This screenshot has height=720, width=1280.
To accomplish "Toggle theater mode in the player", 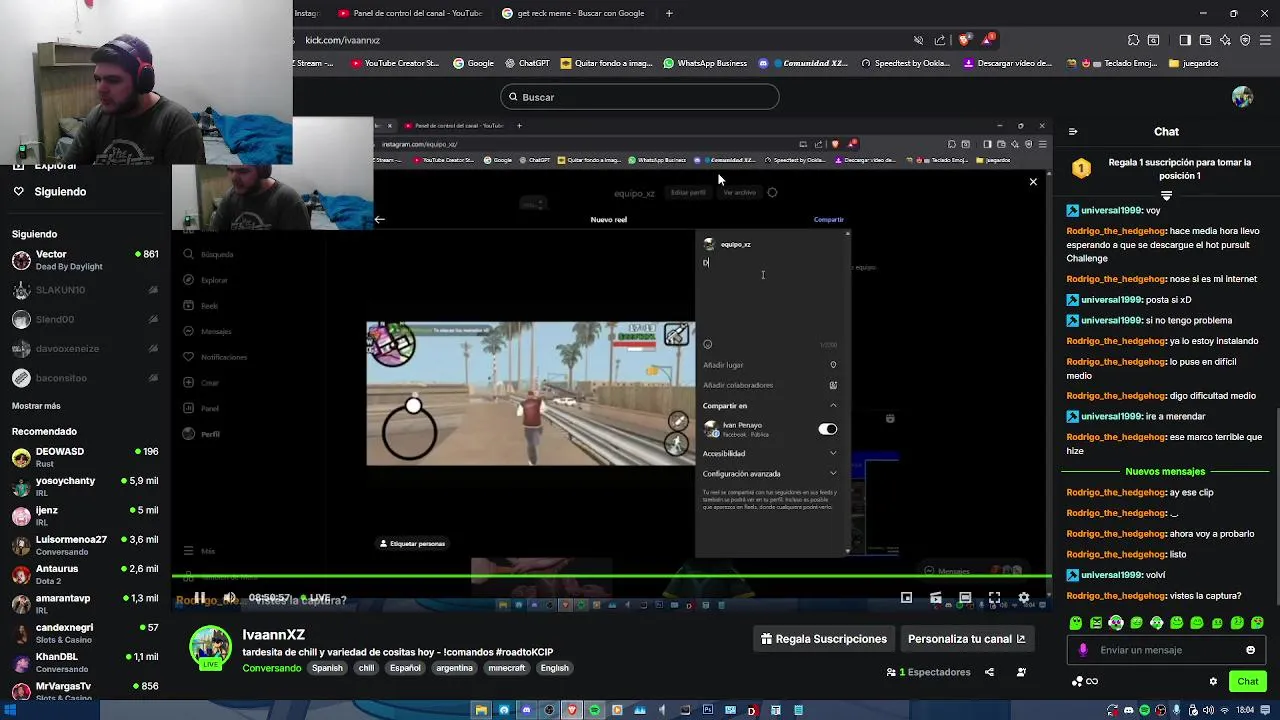I will [965, 598].
